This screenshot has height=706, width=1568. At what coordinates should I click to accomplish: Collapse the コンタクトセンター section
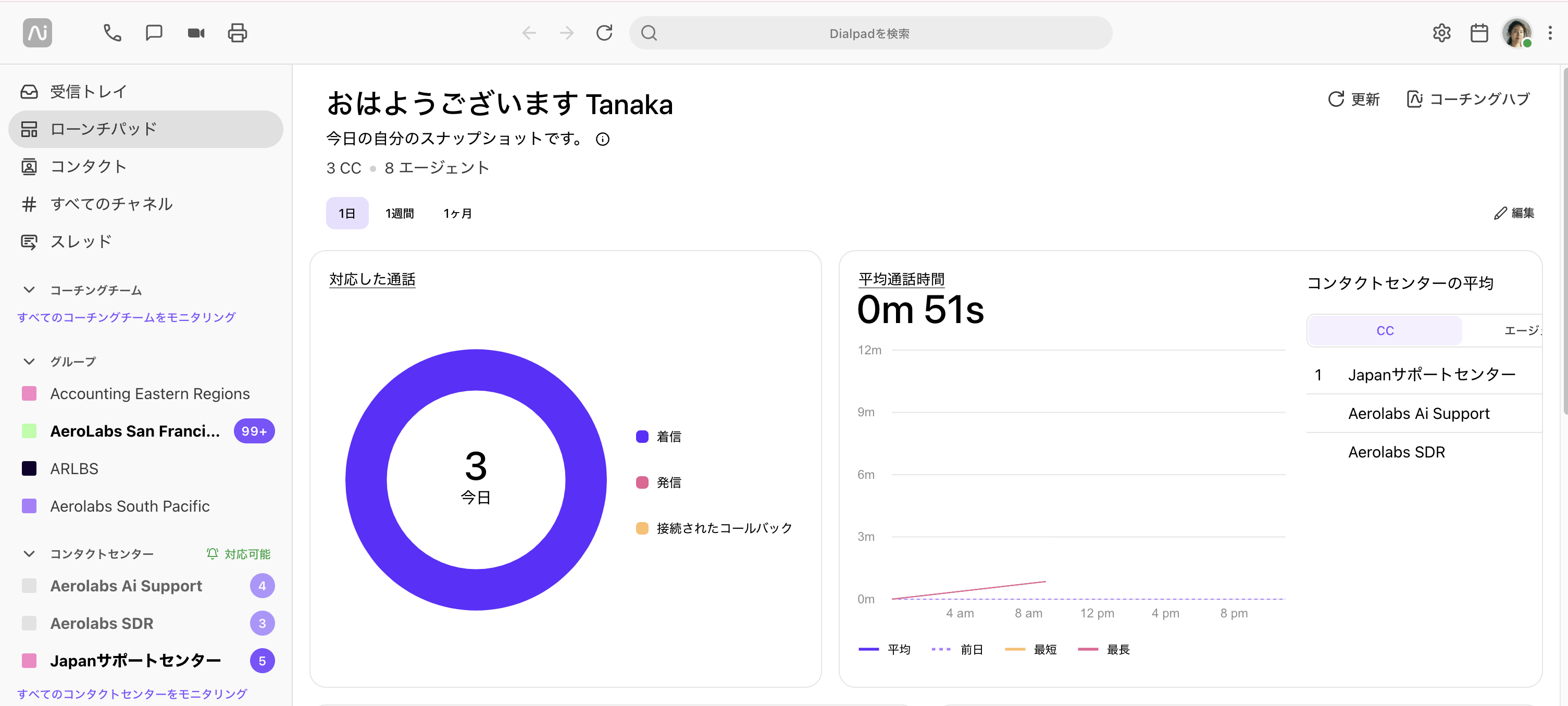(29, 554)
